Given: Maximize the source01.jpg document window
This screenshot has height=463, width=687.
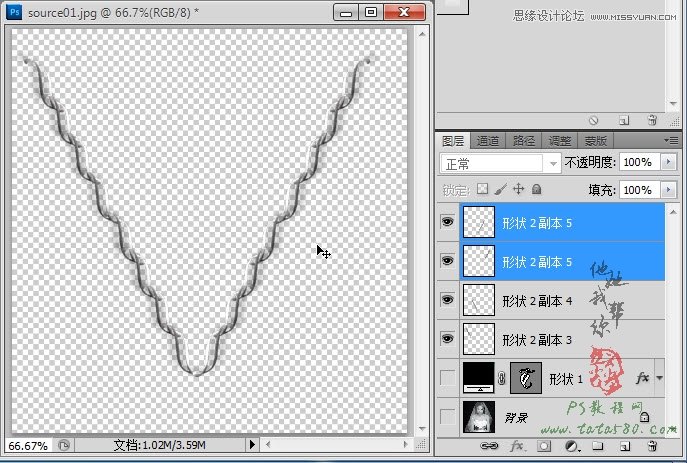Looking at the screenshot, I should click(x=371, y=12).
